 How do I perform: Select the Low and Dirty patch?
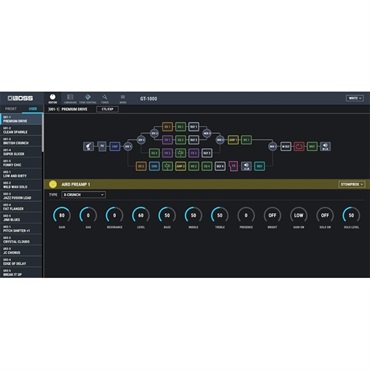click(x=21, y=174)
